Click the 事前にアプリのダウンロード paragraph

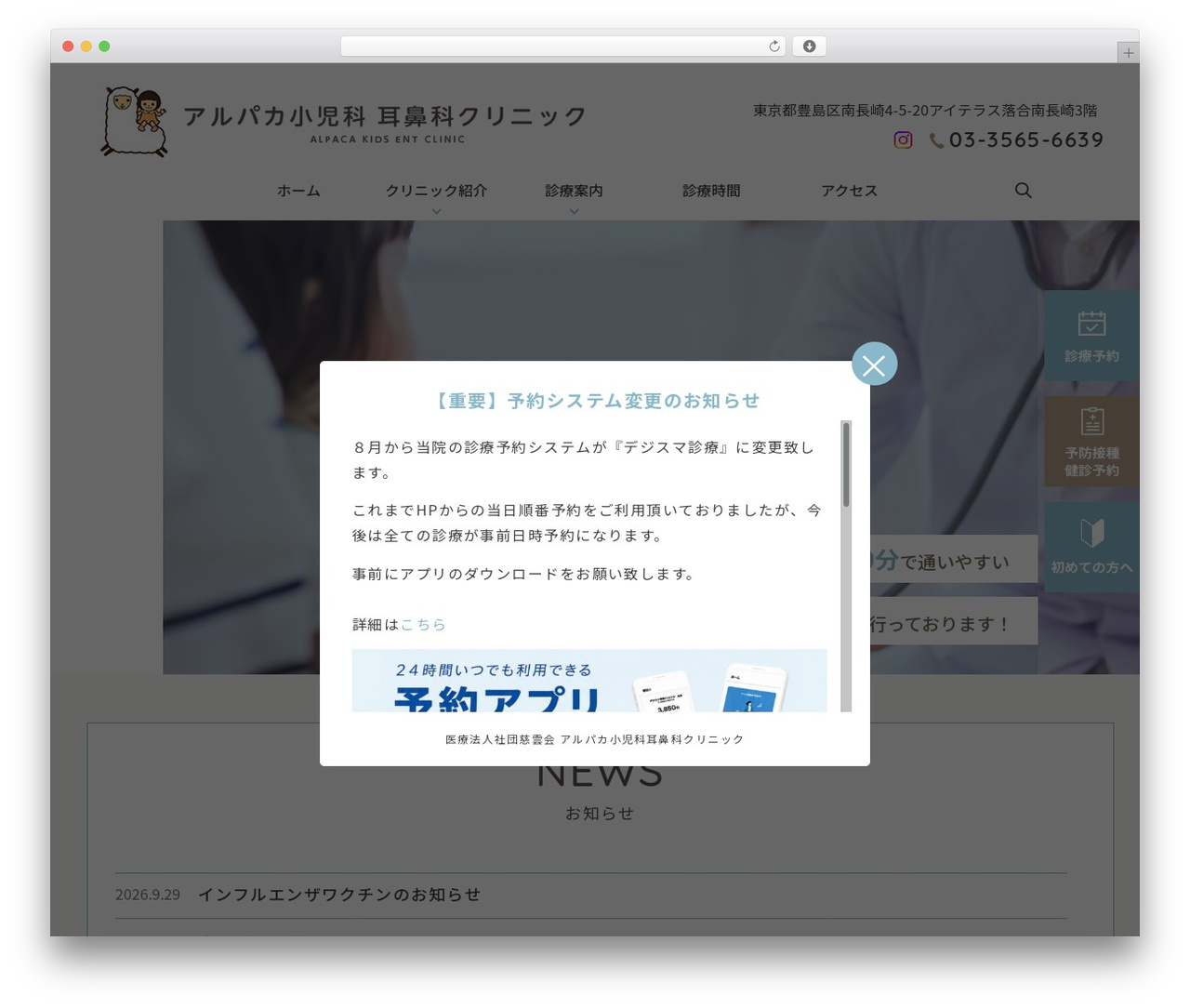[x=524, y=575]
